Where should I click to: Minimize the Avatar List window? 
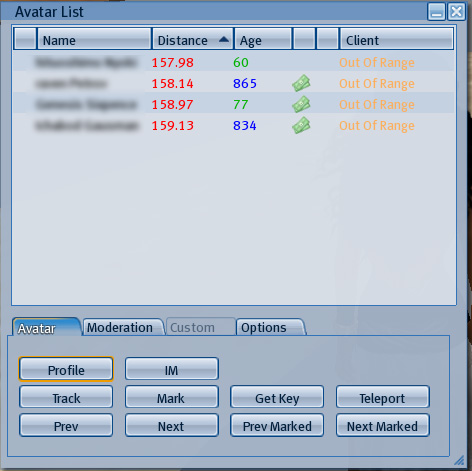coord(437,12)
